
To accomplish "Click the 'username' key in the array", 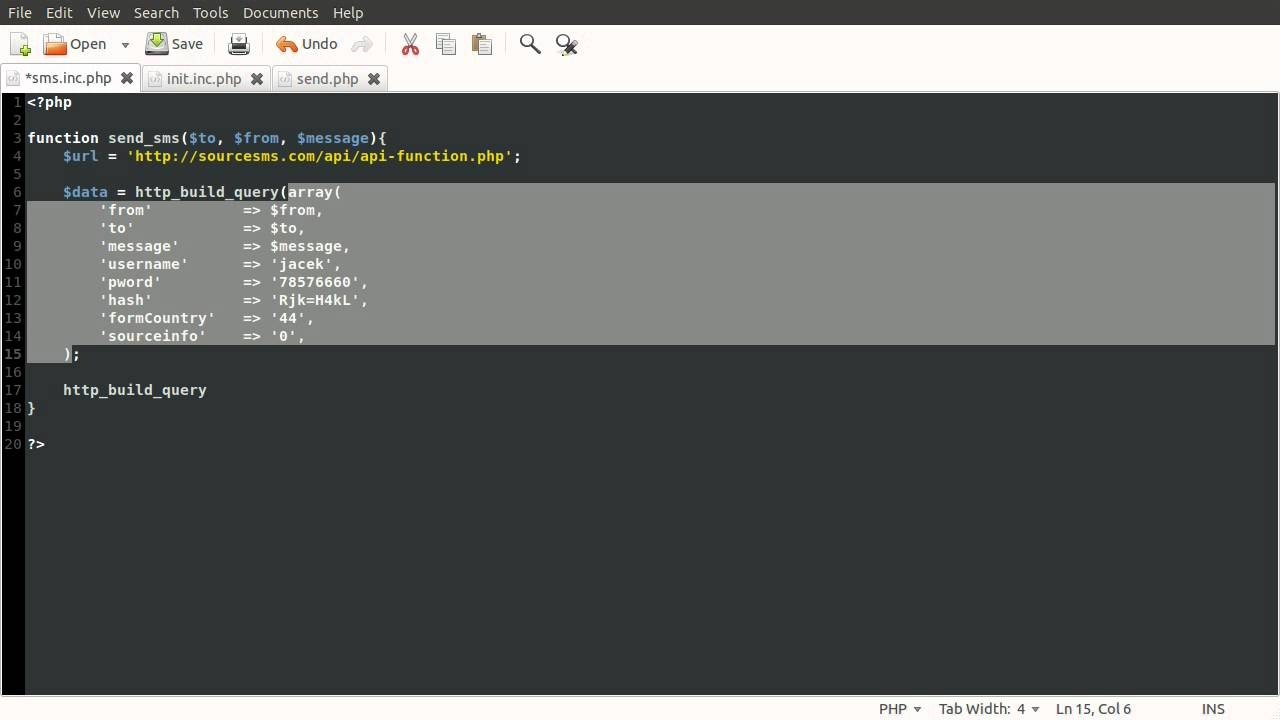I will (143, 264).
